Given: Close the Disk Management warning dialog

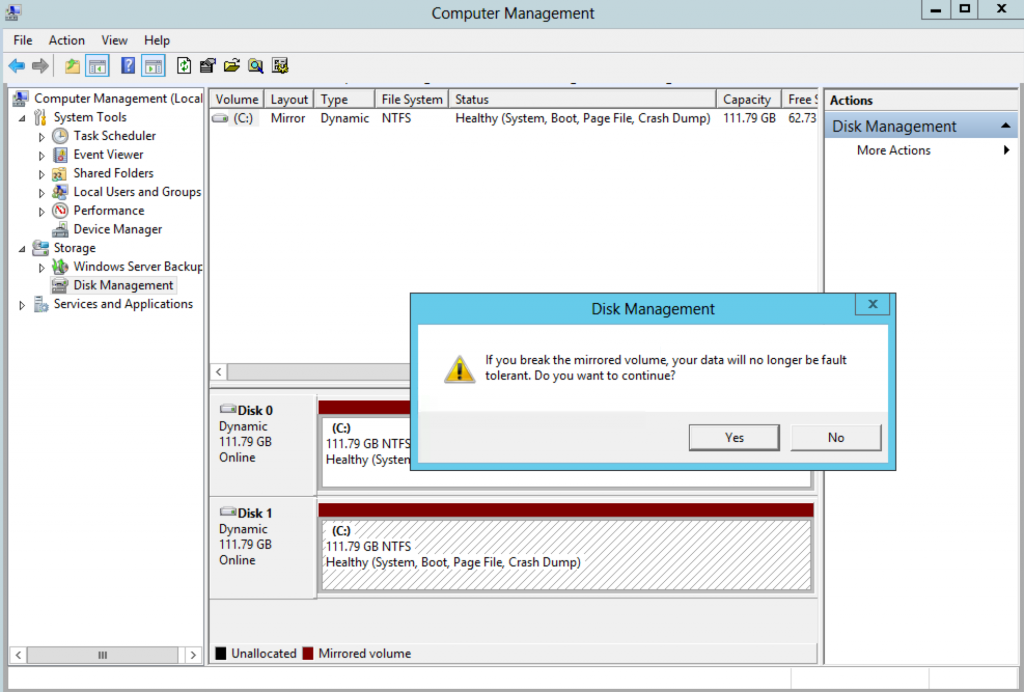Looking at the screenshot, I should coord(872,304).
